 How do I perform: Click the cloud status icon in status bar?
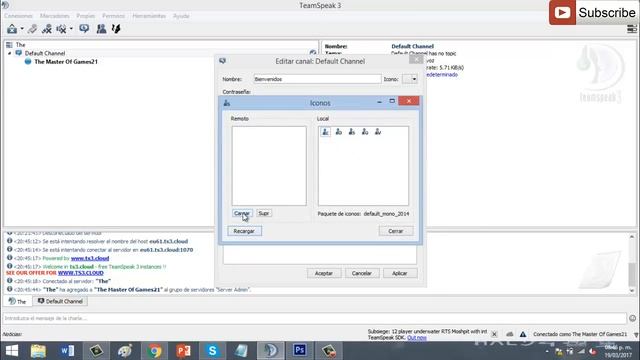pyautogui.click(x=509, y=334)
